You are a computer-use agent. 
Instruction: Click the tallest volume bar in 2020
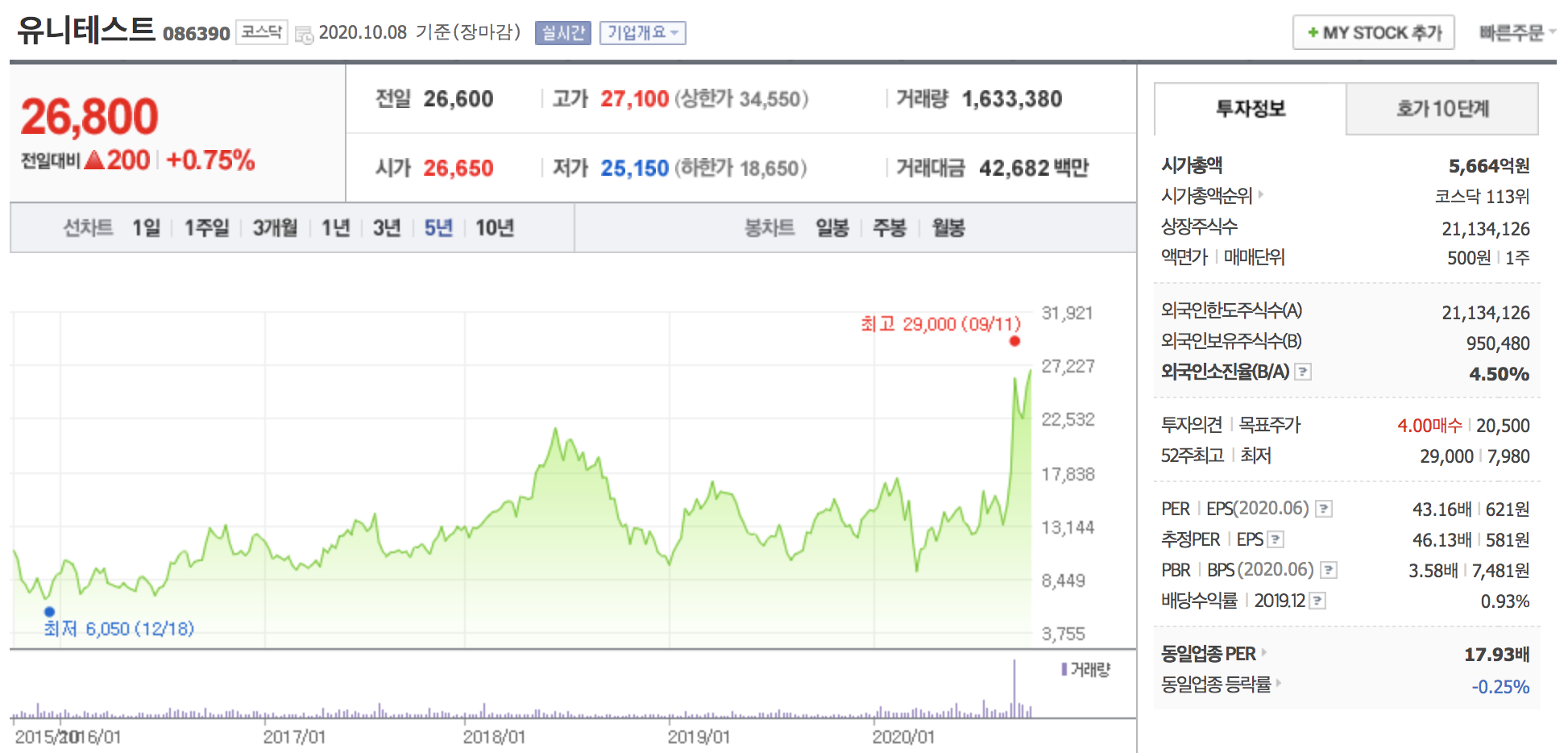[1014, 689]
